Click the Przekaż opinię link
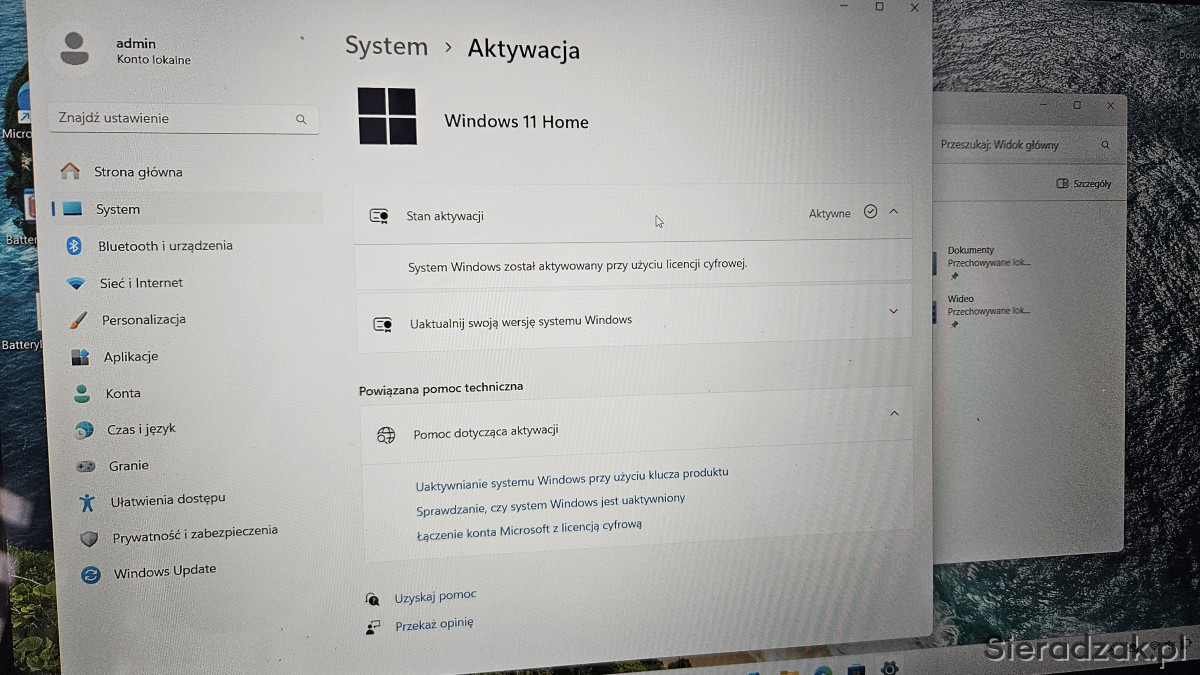1200x675 pixels. tap(434, 624)
